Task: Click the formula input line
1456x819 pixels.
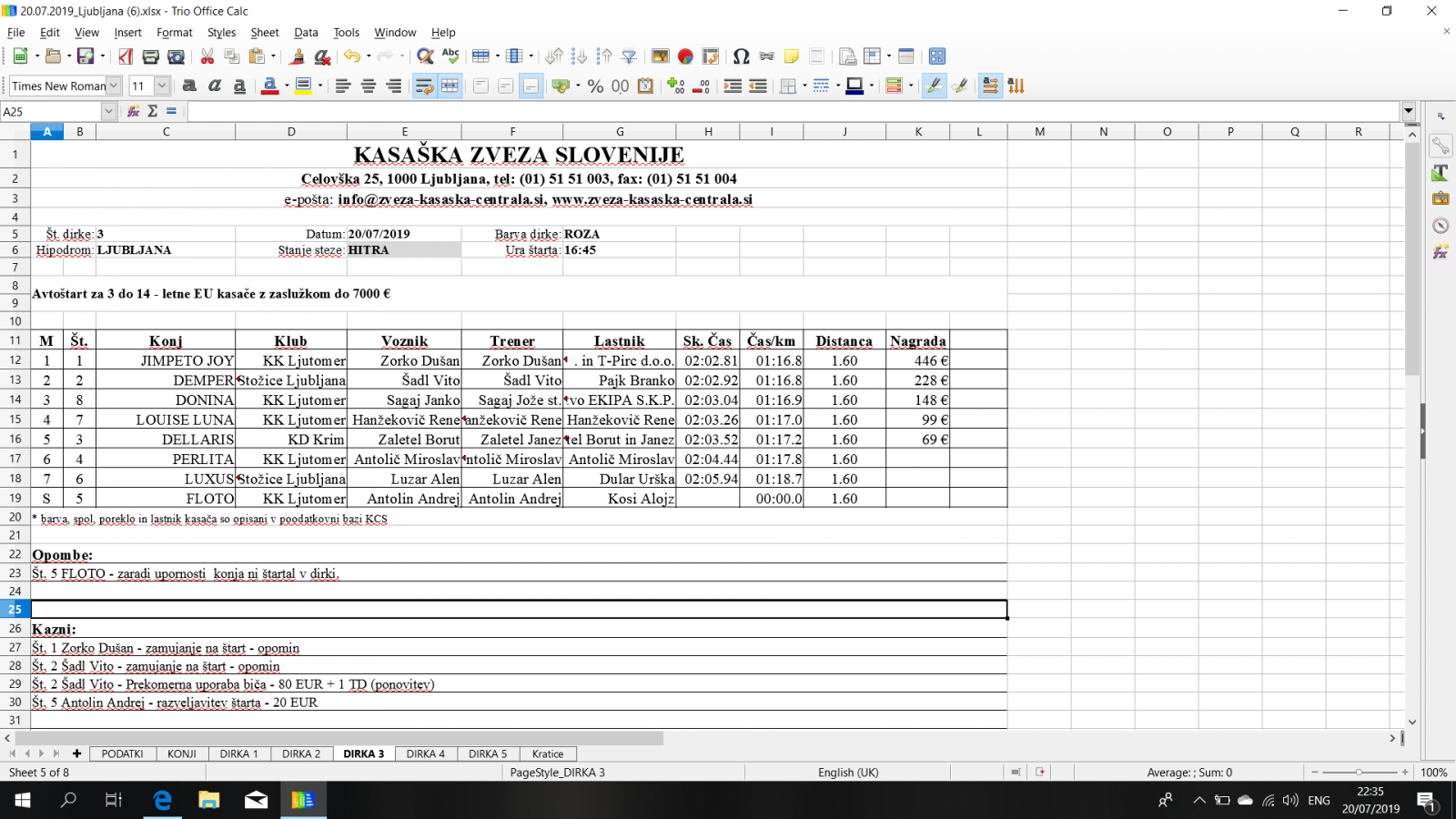Action: coord(792,111)
